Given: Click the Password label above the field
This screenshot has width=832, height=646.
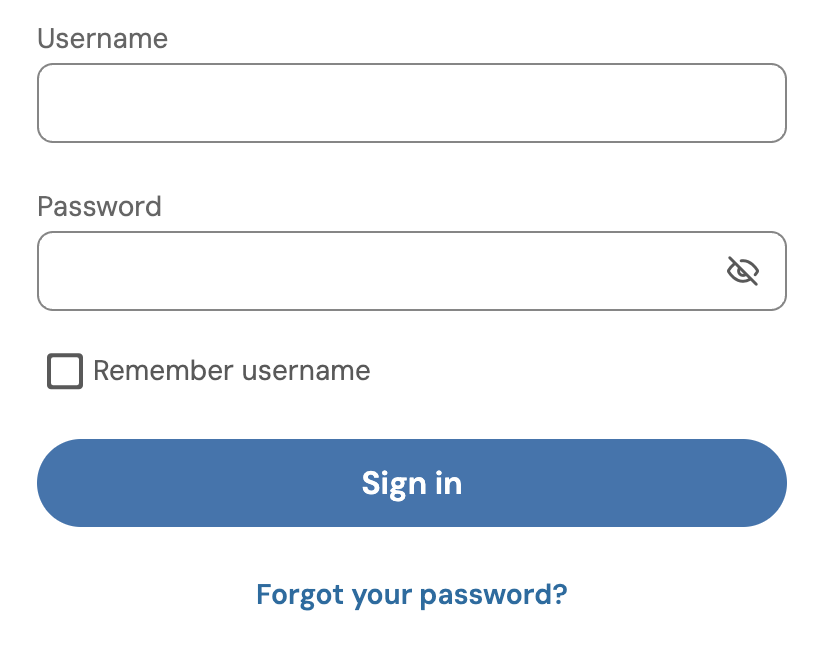Looking at the screenshot, I should tap(99, 207).
